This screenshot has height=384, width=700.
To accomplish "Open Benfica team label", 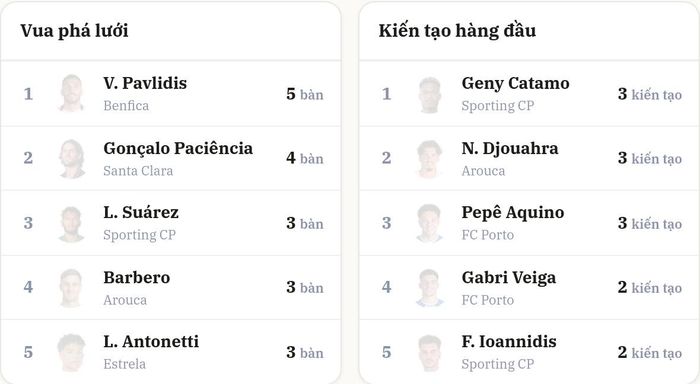I will point(126,106).
